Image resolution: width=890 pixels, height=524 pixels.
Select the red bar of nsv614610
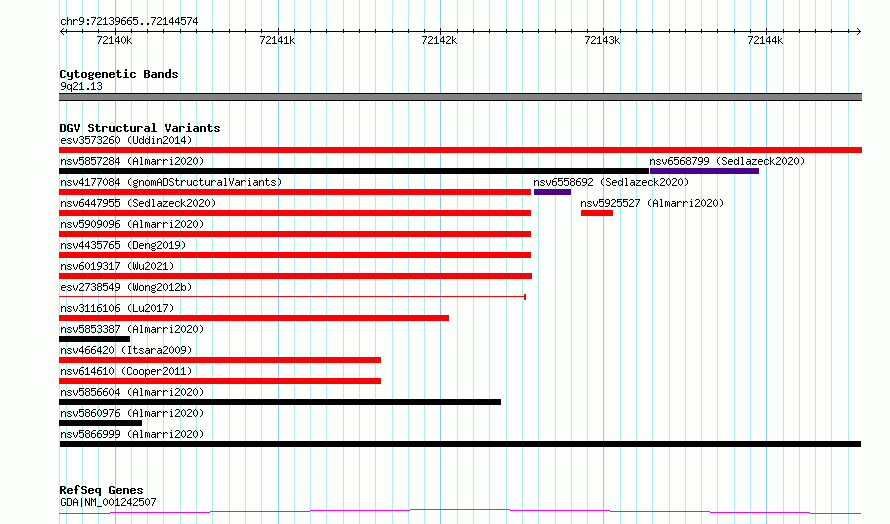coord(220,381)
